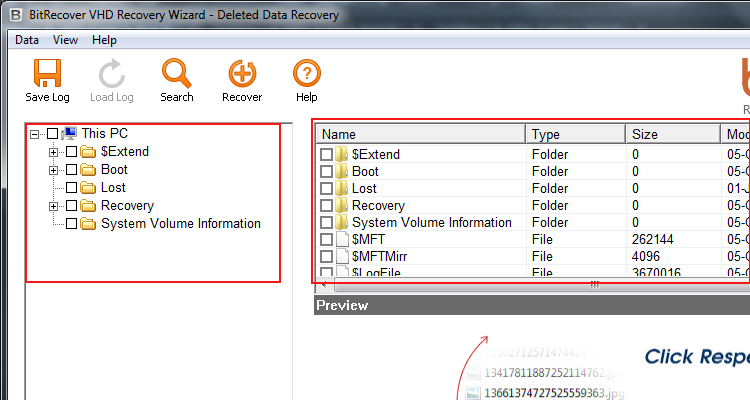Click the Lost folder icon in tree
The height and width of the screenshot is (400, 750).
(88, 188)
